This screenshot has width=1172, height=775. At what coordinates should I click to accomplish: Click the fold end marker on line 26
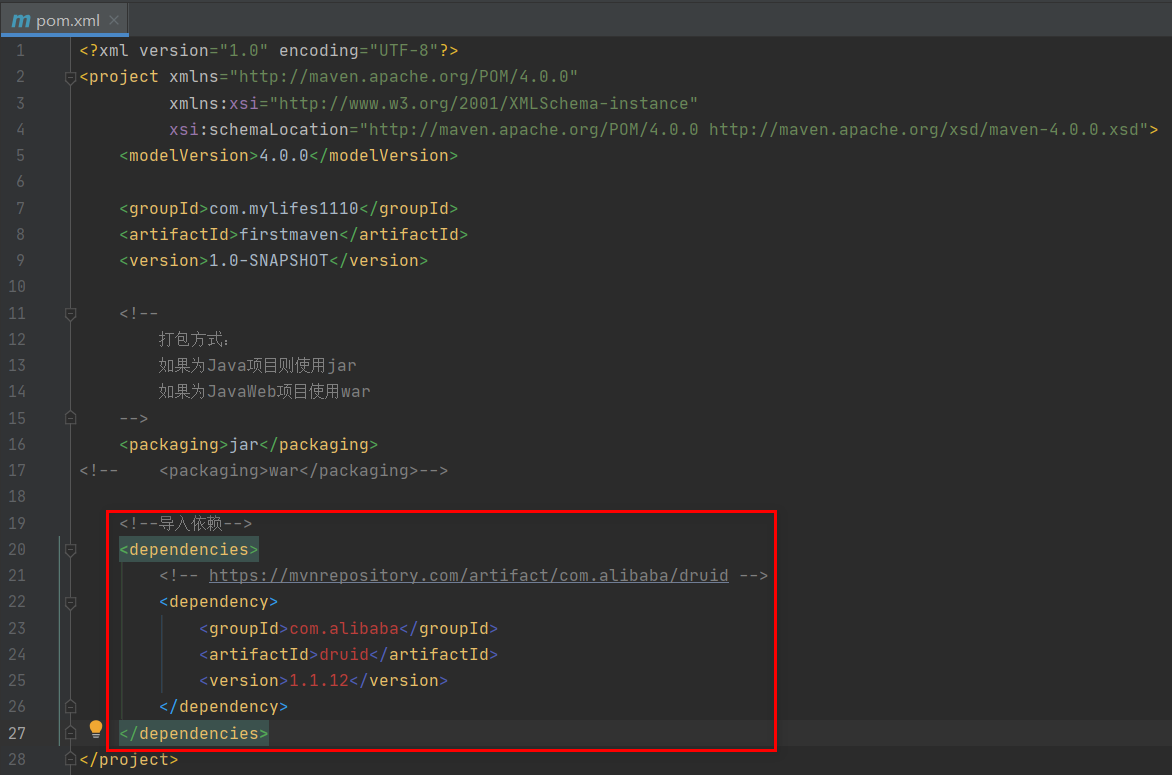70,707
